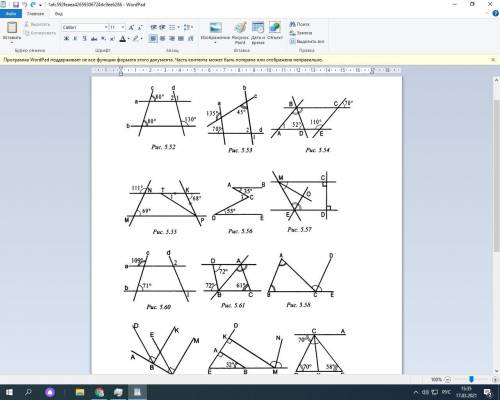The width and height of the screenshot is (500, 400).
Task: Click the insert Object icon
Action: [x=275, y=28]
